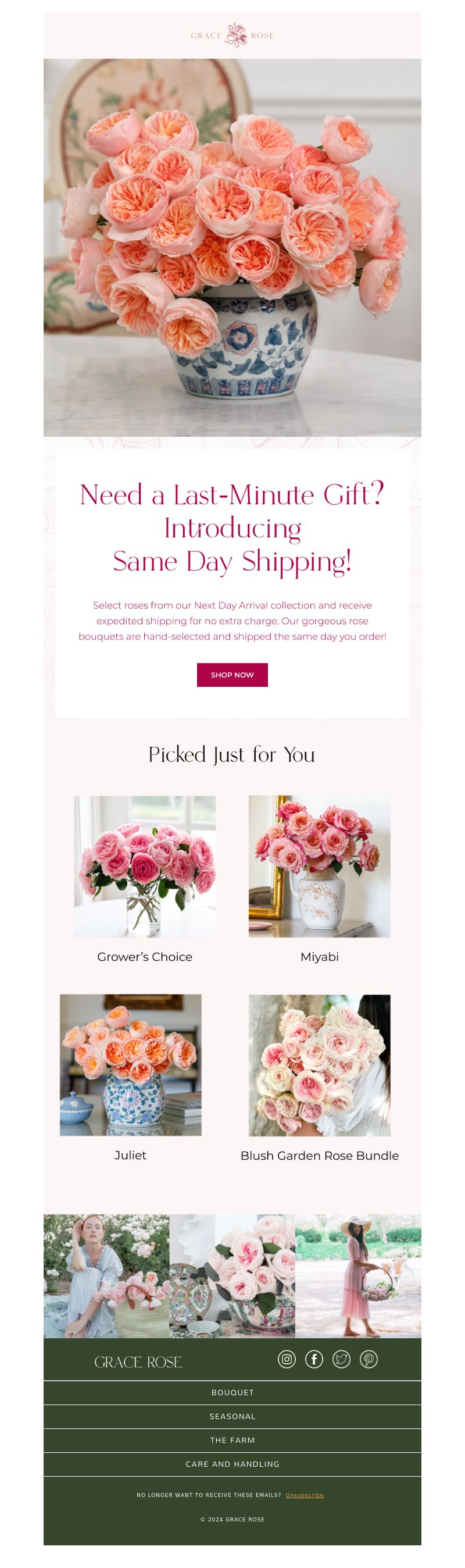The image size is (465, 1568).
Task: Open the Instagram social icon
Action: [287, 1359]
